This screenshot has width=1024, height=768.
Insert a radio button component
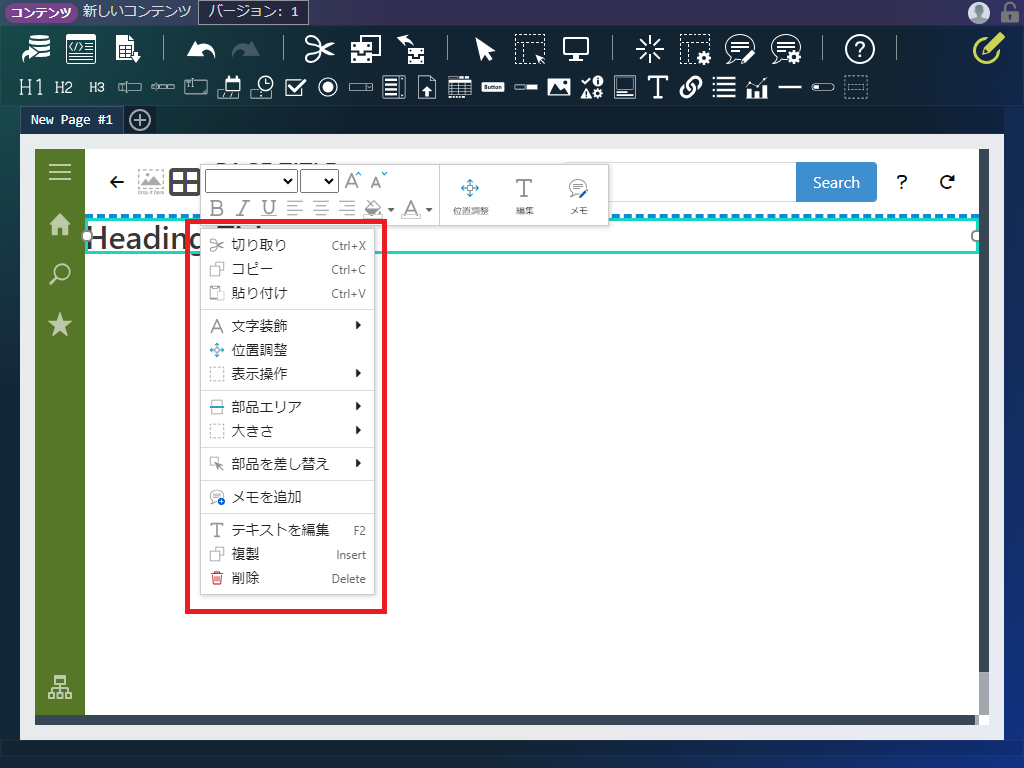[x=328, y=87]
